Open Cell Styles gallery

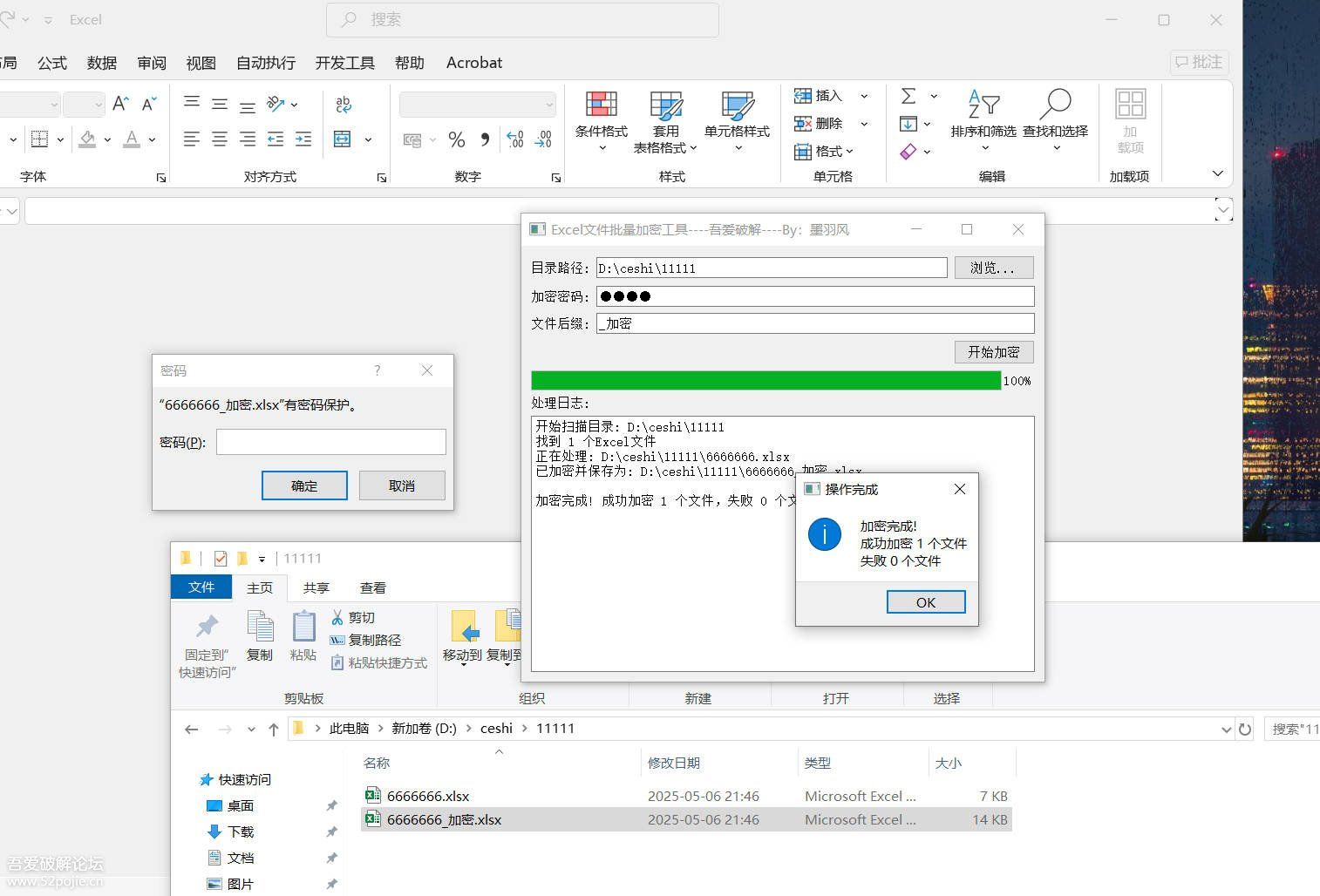coord(738,122)
